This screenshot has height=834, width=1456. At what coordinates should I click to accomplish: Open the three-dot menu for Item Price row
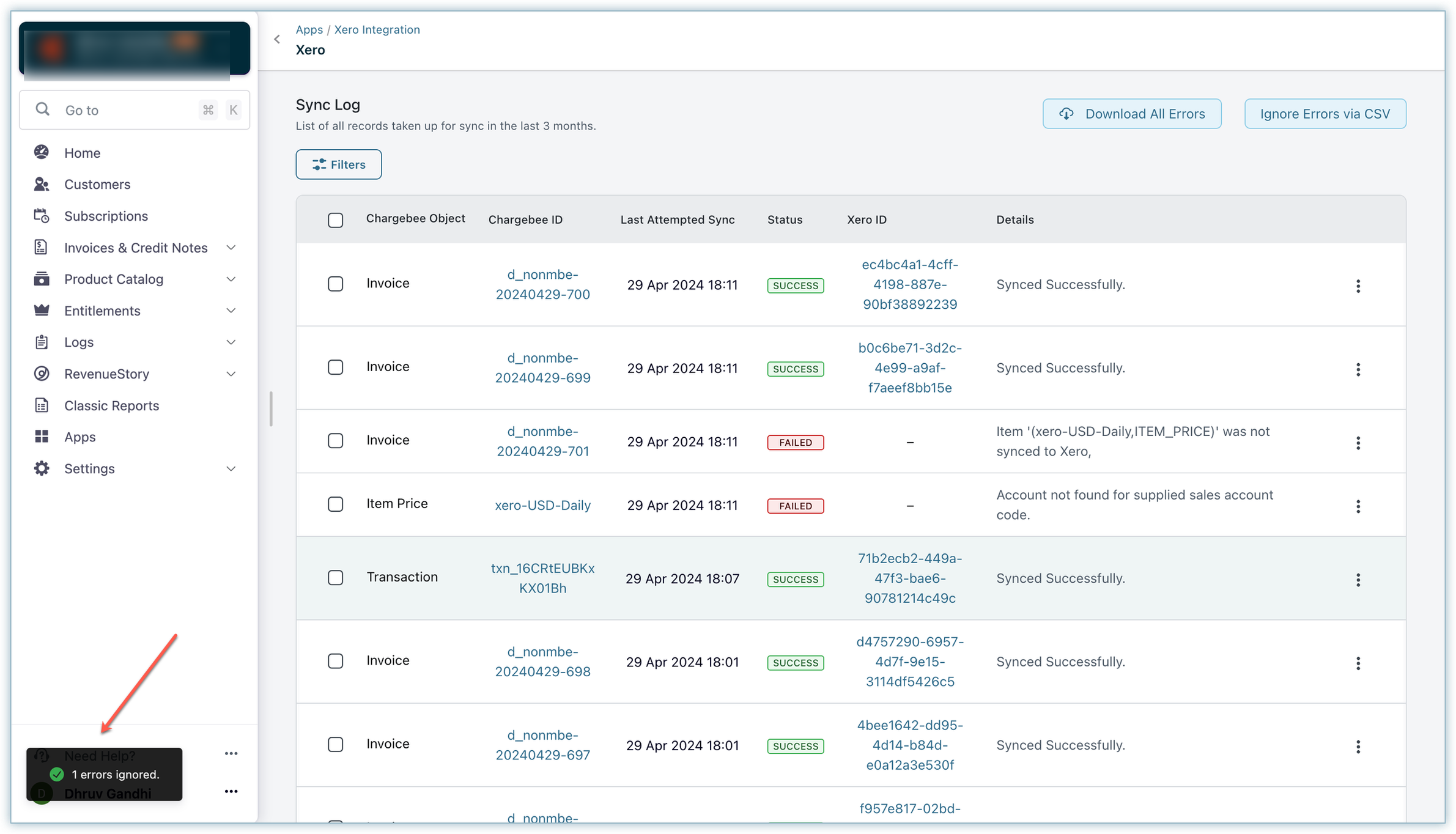pos(1358,506)
